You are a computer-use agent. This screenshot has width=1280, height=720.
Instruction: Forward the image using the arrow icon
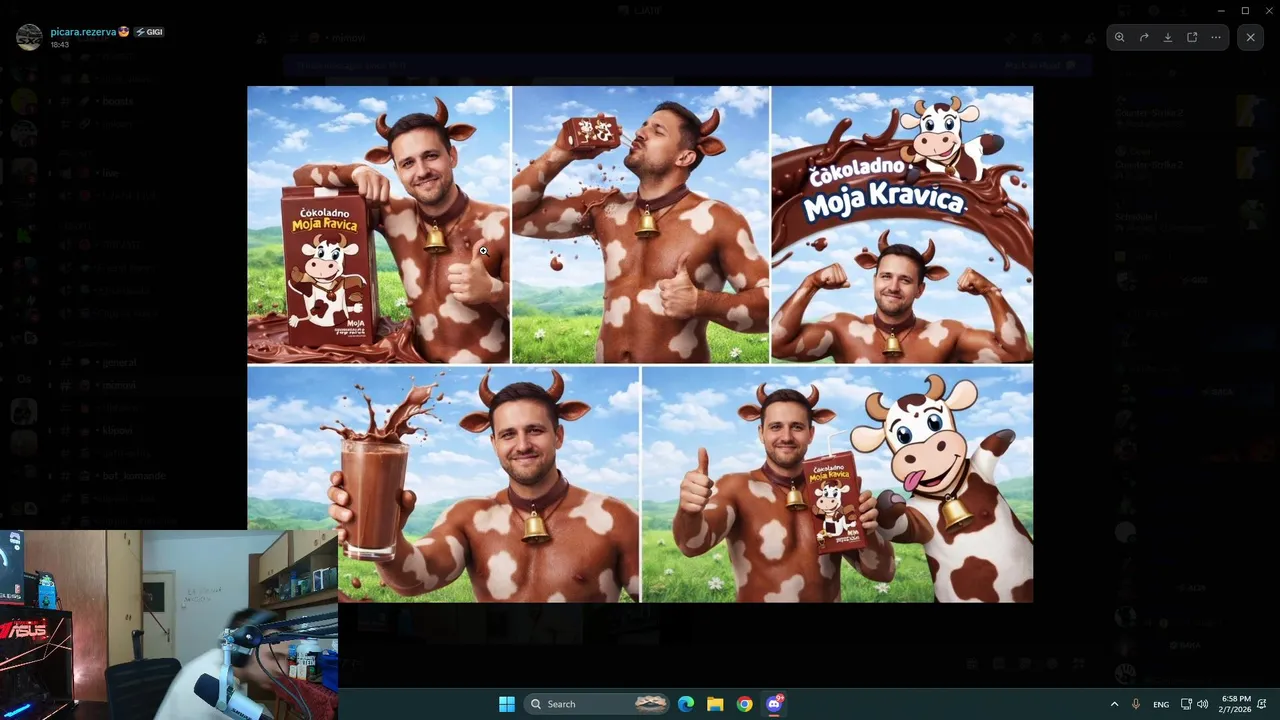(x=1144, y=37)
